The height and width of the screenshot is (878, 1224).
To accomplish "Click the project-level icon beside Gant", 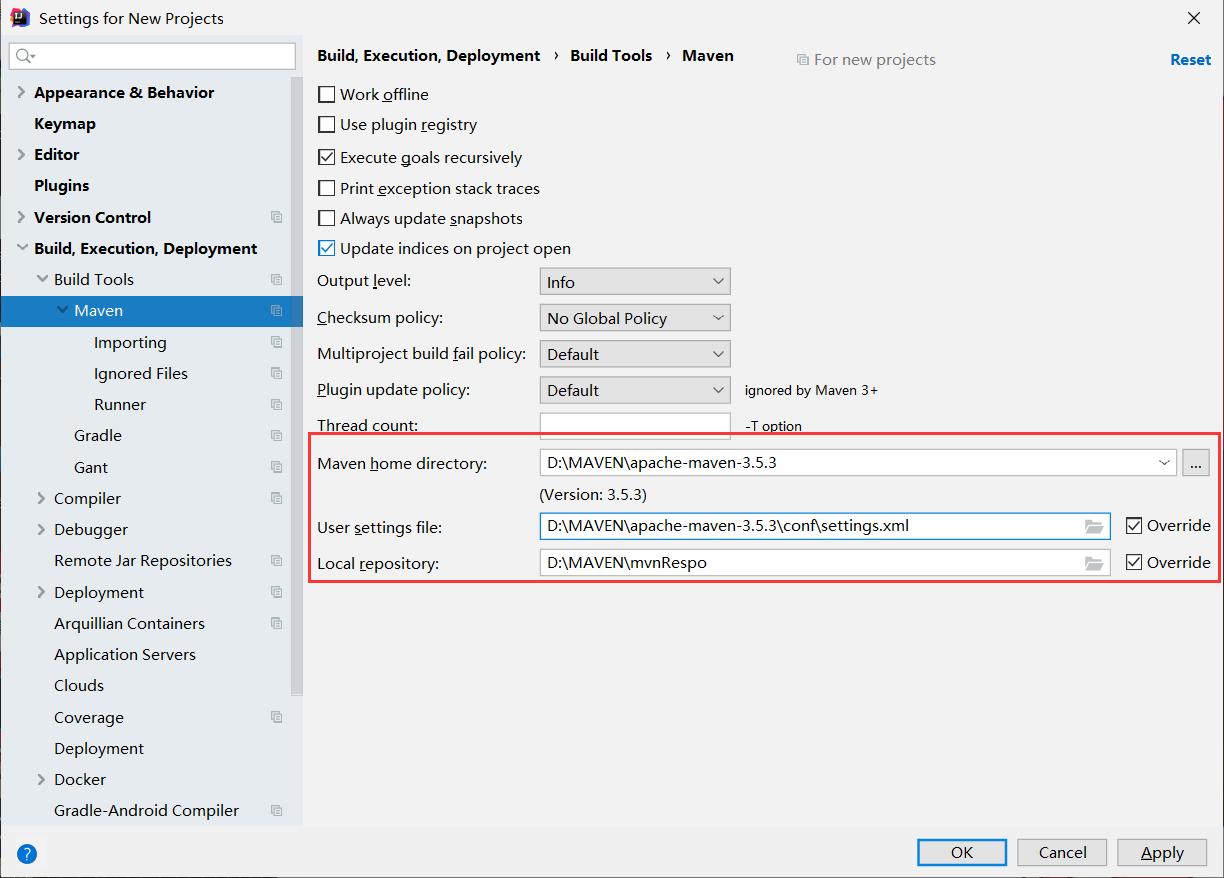I will pos(277,467).
